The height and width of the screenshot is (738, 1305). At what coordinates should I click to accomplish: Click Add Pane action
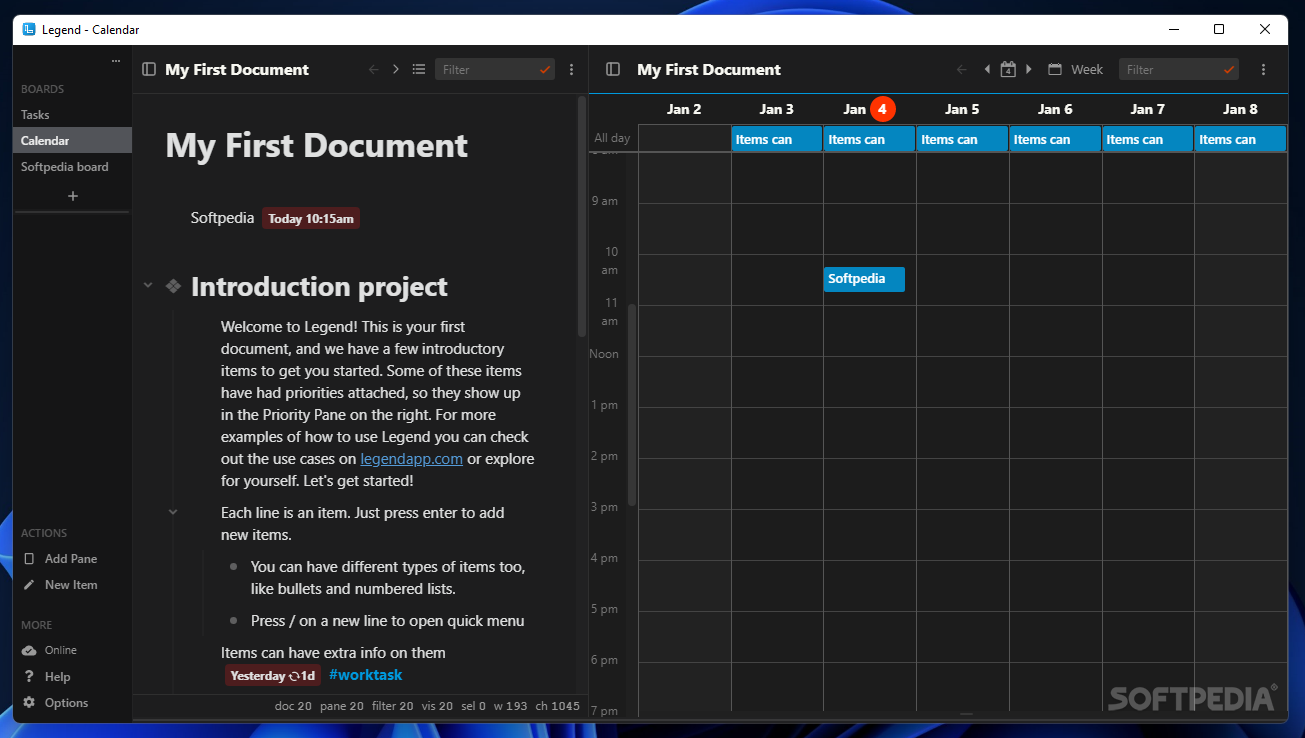point(60,559)
